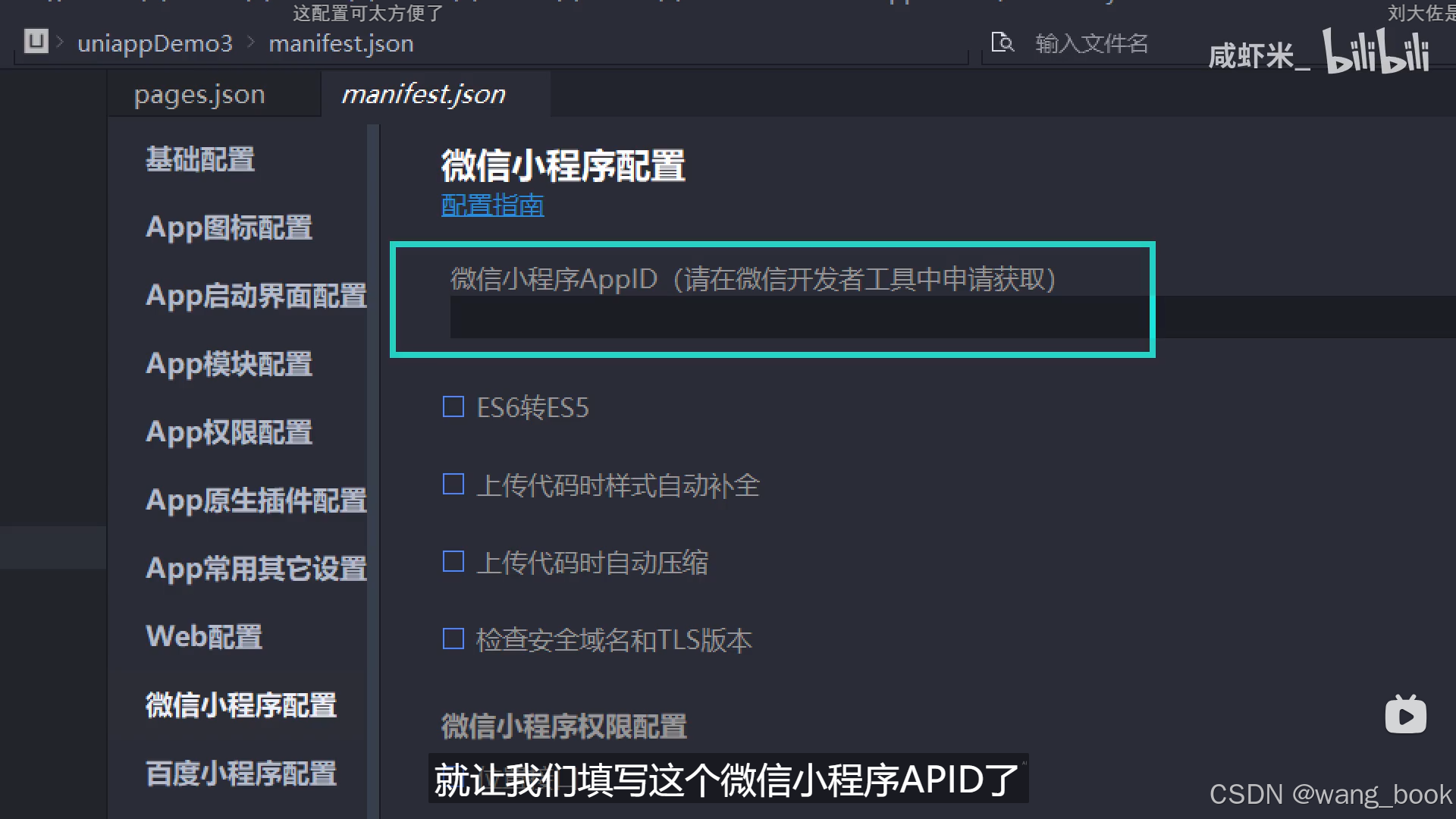Viewport: 1456px width, 819px height.
Task: Select App常用其它设置 section
Action: pyautogui.click(x=256, y=569)
